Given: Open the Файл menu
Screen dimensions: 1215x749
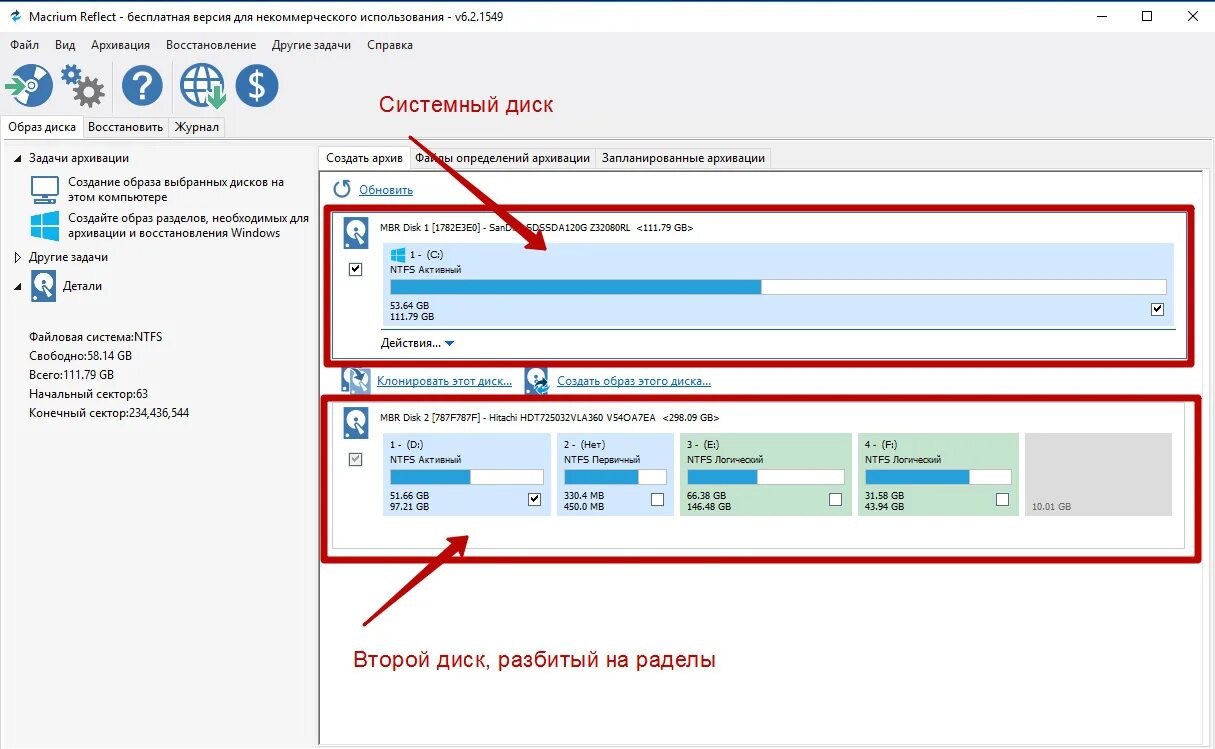Looking at the screenshot, I should coord(25,45).
